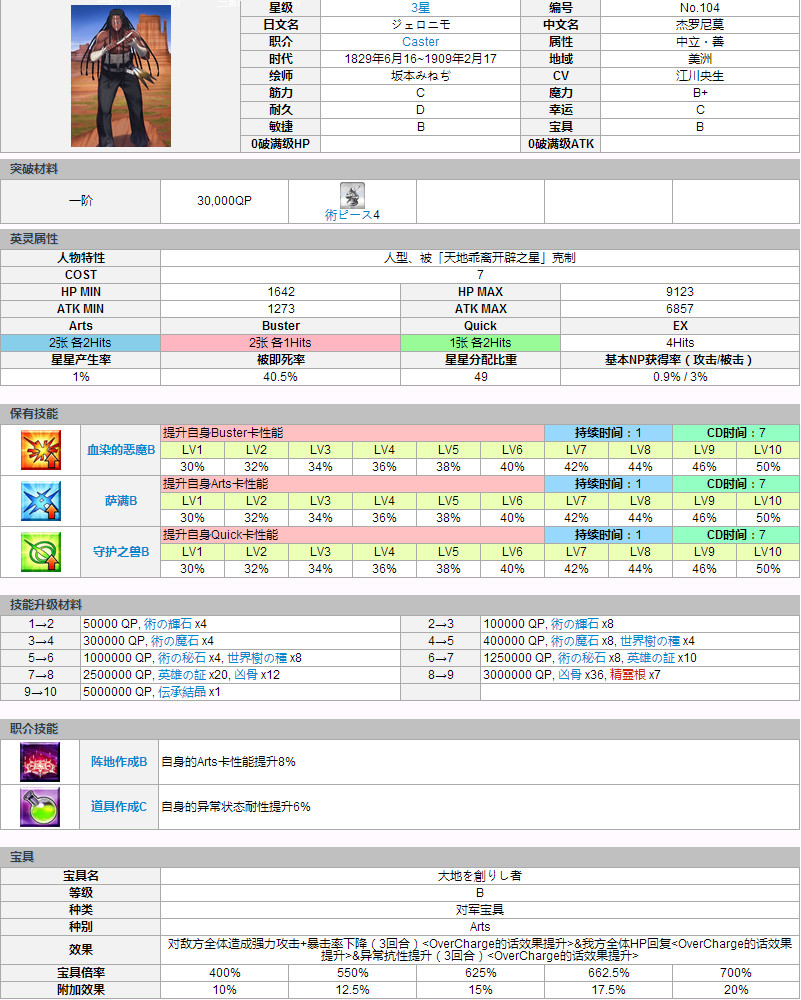Click the 守护之兽B Quick skill icon

point(41,552)
